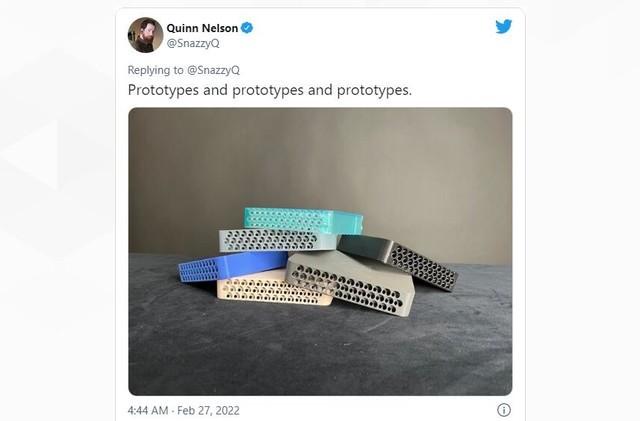Click empty card space beside the timestamp
This screenshot has height=421, width=640.
[367, 410]
